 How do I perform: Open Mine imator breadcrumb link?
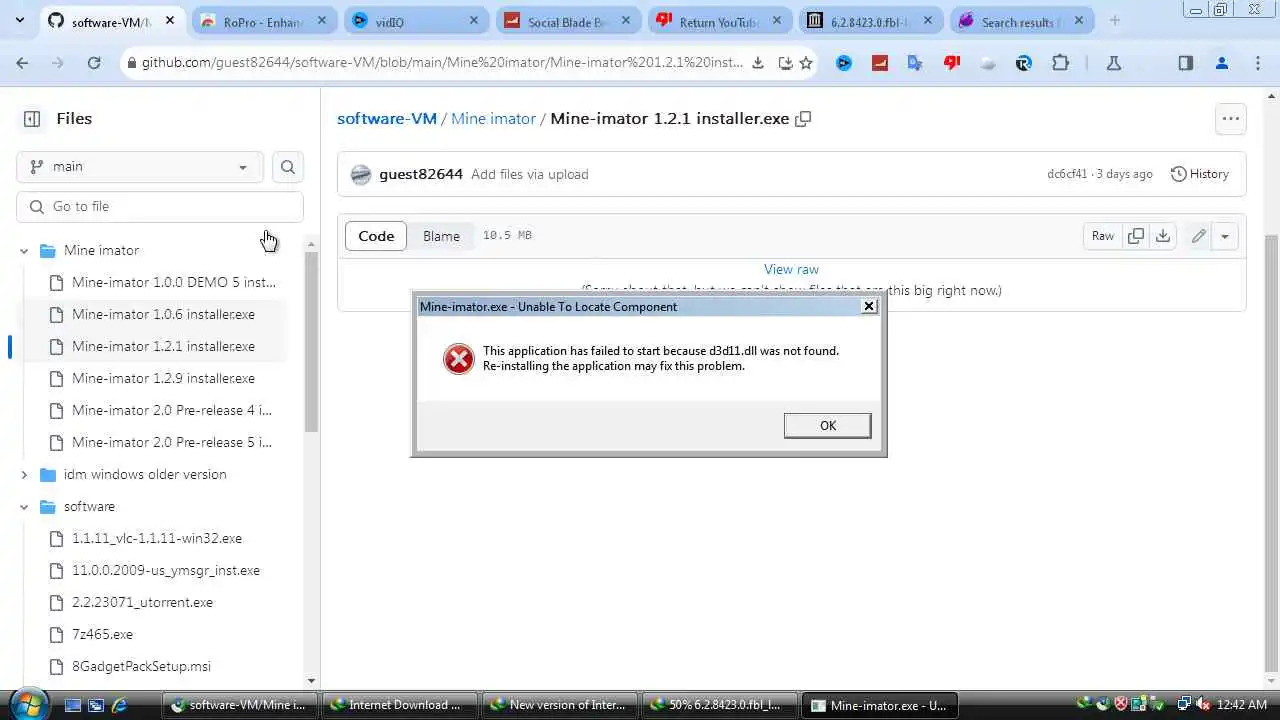[x=493, y=118]
